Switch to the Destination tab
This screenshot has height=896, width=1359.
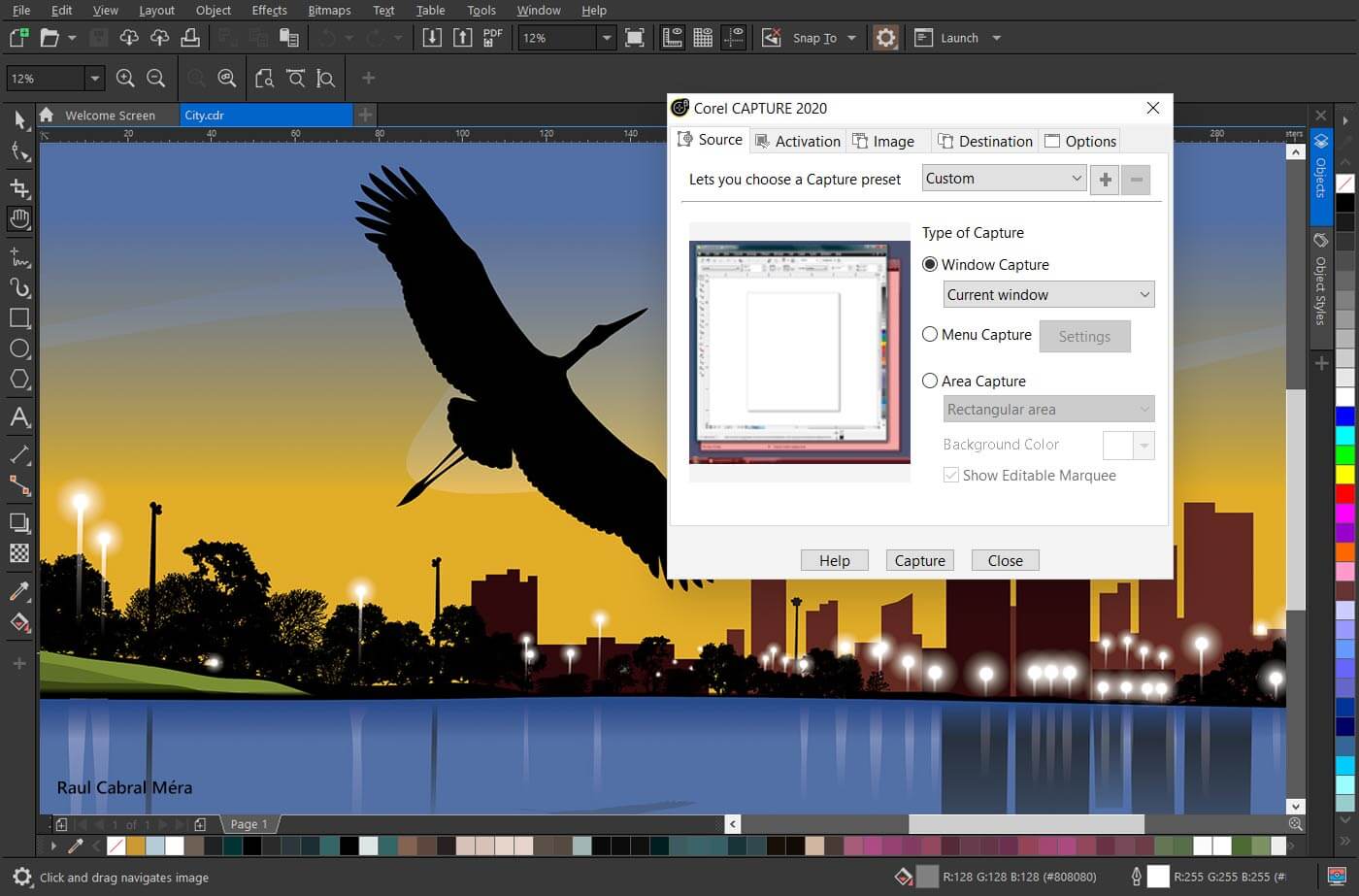[x=985, y=142]
